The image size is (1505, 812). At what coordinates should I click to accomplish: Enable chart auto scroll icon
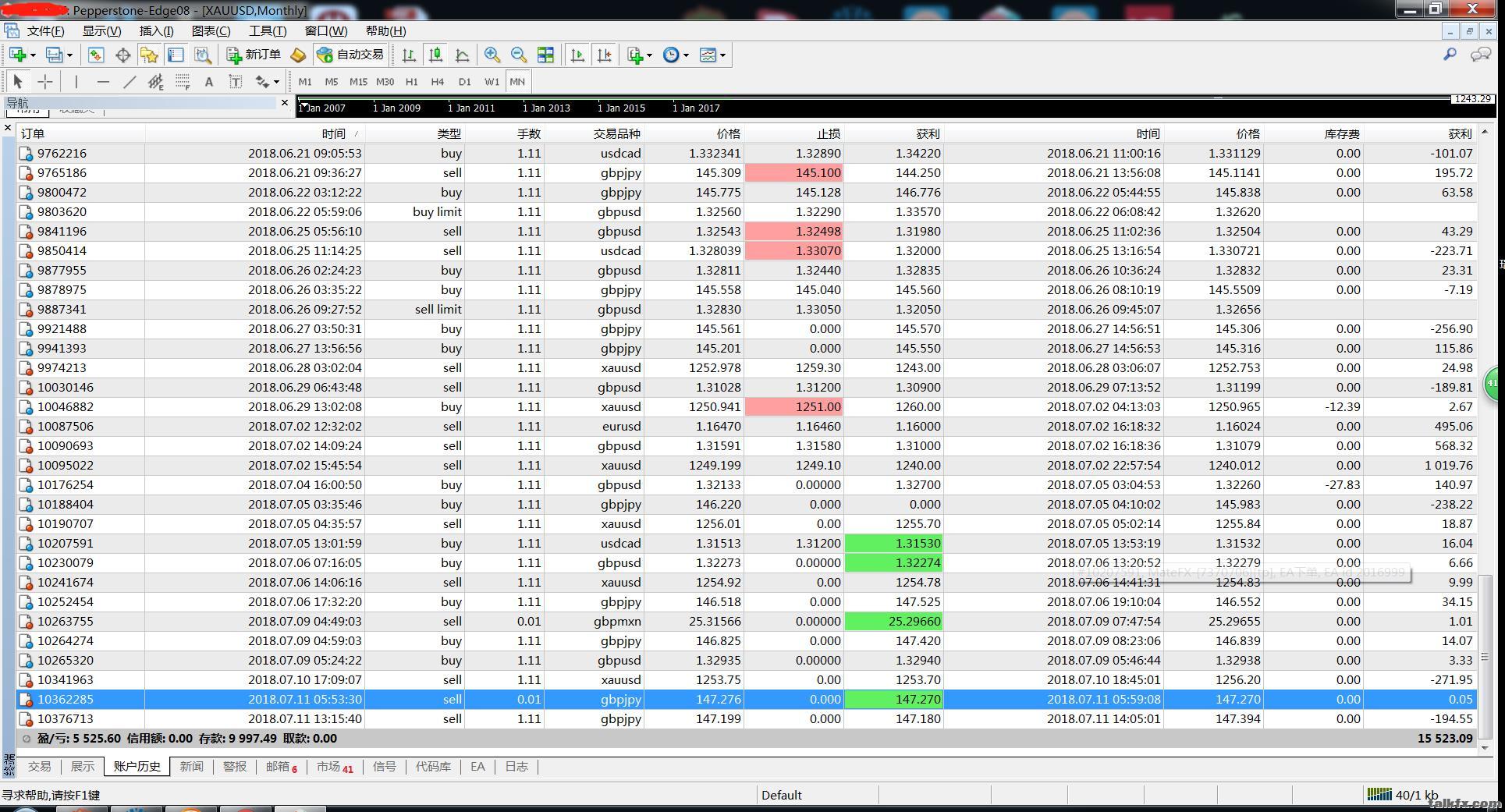click(x=577, y=55)
